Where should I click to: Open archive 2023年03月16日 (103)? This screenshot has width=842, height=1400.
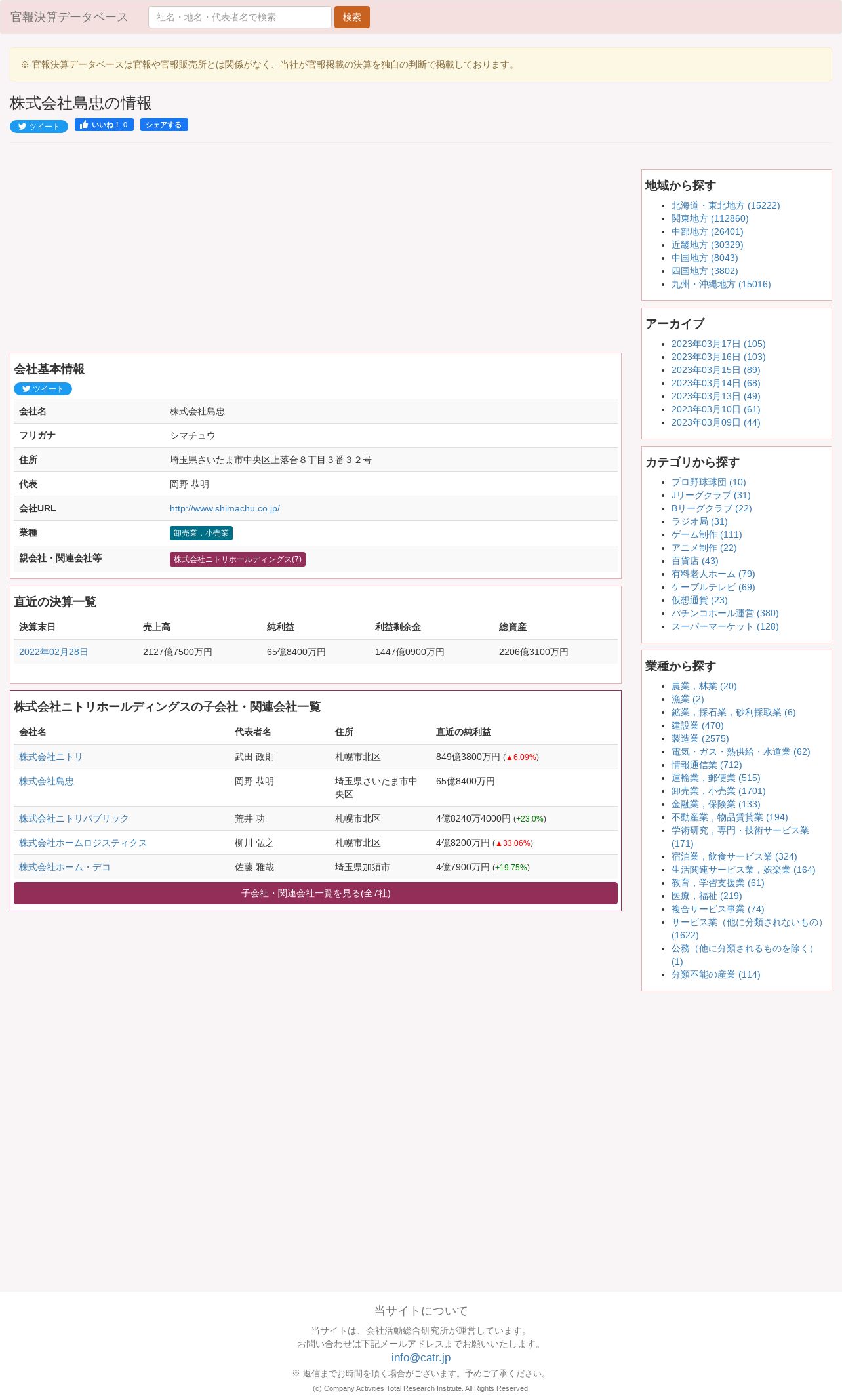pos(719,357)
